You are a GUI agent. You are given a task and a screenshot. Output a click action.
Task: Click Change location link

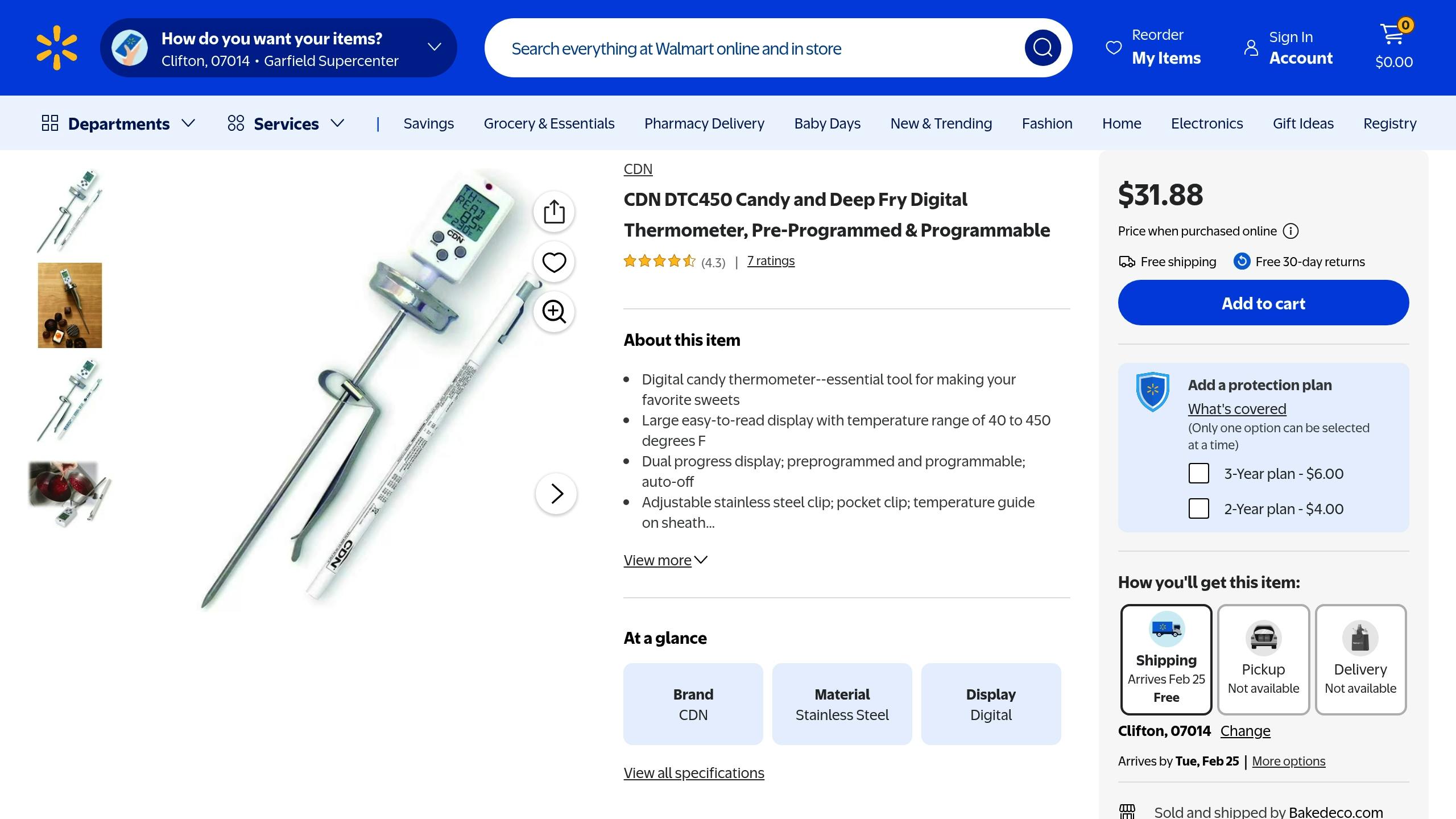pyautogui.click(x=1245, y=731)
